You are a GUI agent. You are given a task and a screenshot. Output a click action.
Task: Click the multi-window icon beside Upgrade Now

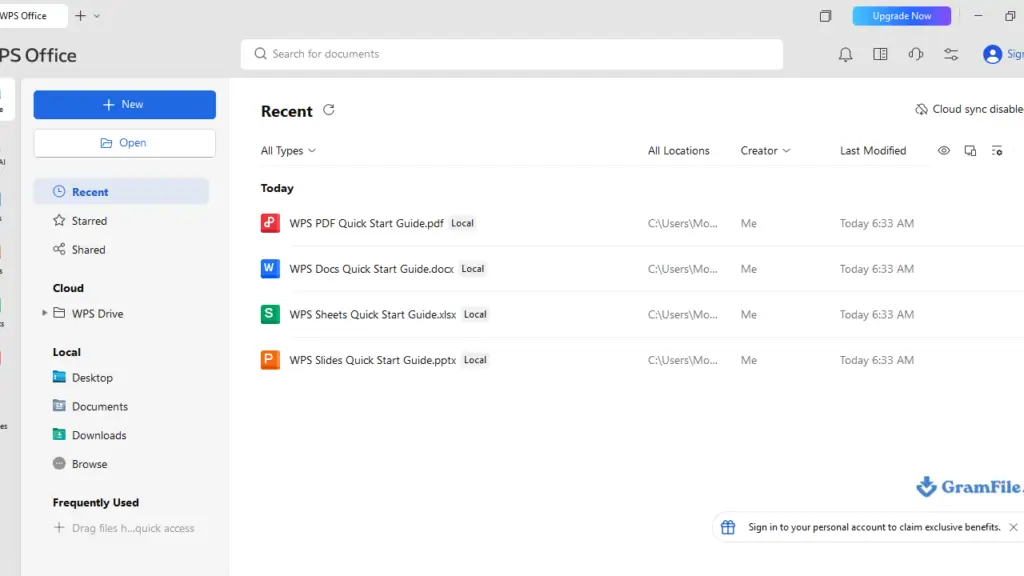point(825,16)
